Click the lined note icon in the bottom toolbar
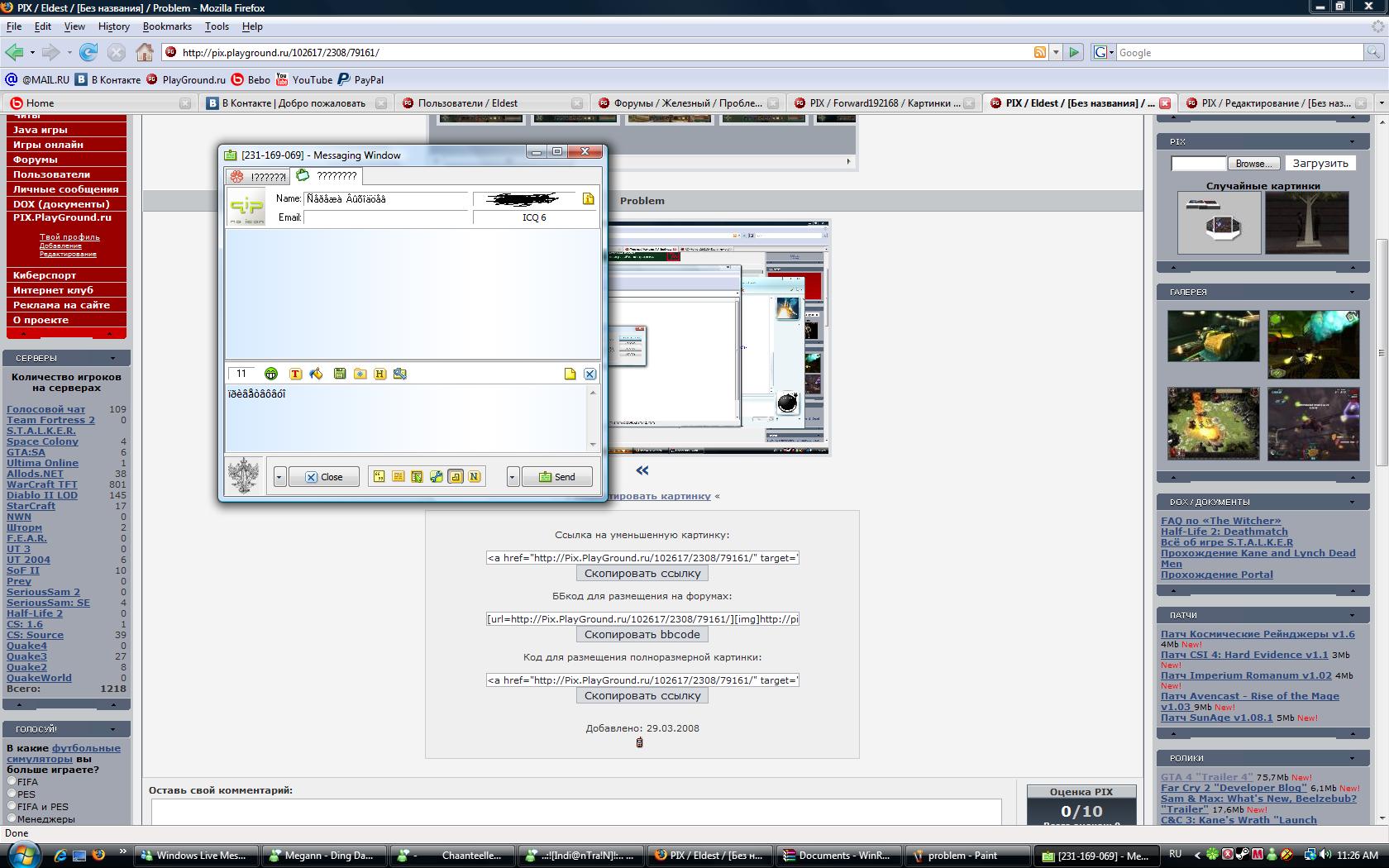Screen dimensions: 1389x868 398,476
